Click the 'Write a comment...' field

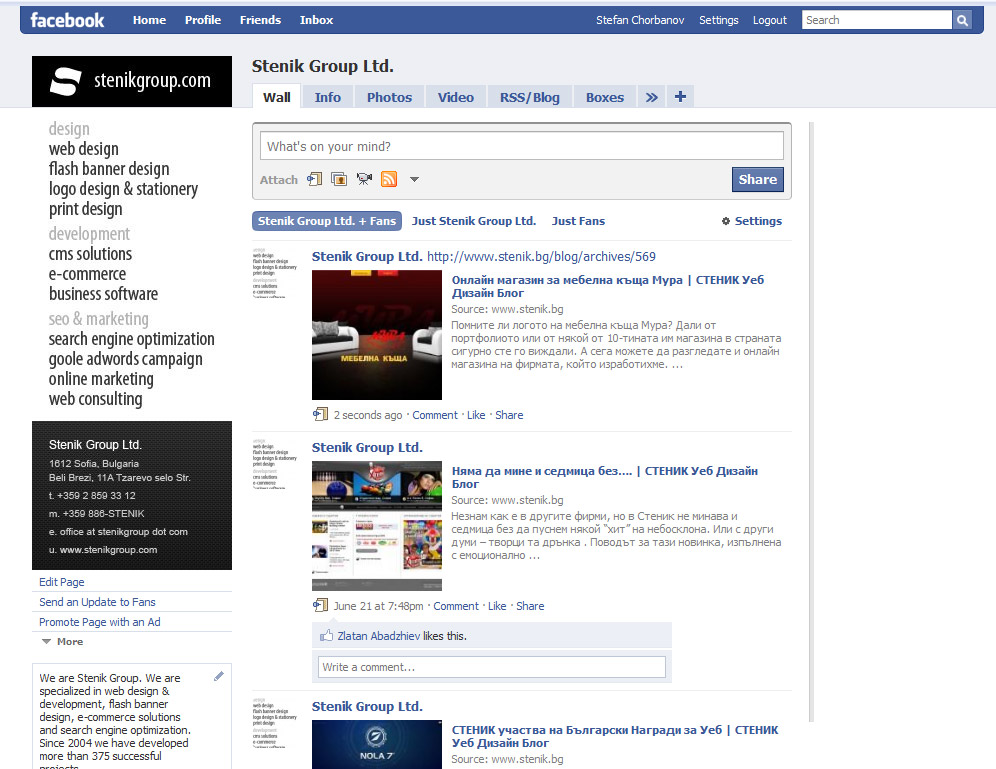click(x=492, y=667)
